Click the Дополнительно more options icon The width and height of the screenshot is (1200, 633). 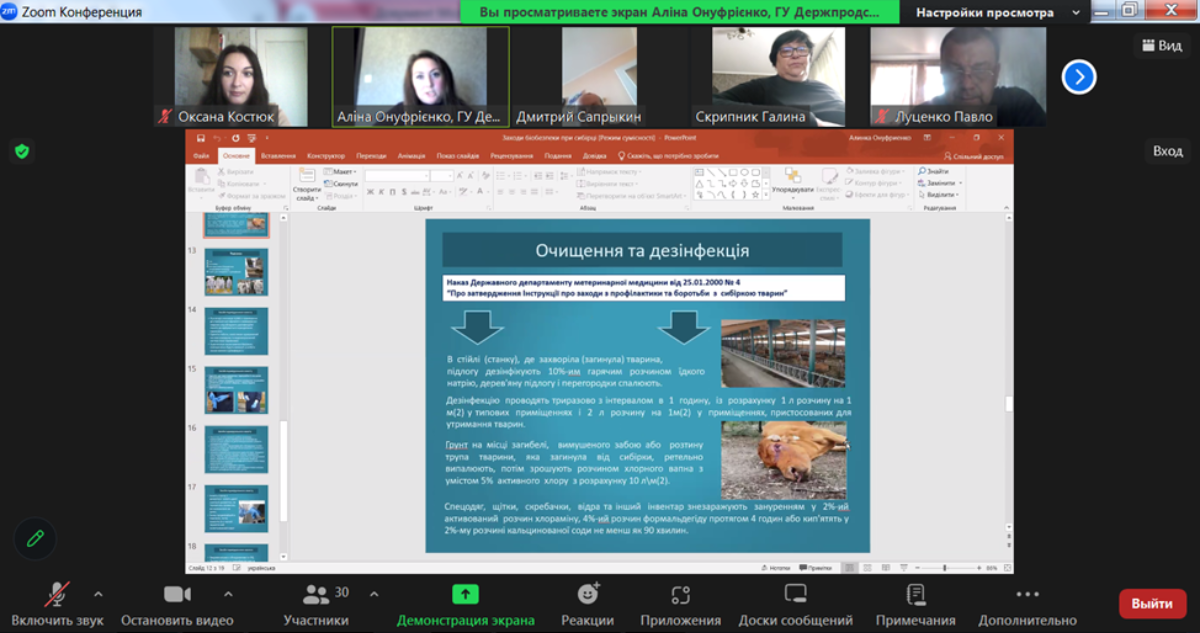click(x=1027, y=595)
